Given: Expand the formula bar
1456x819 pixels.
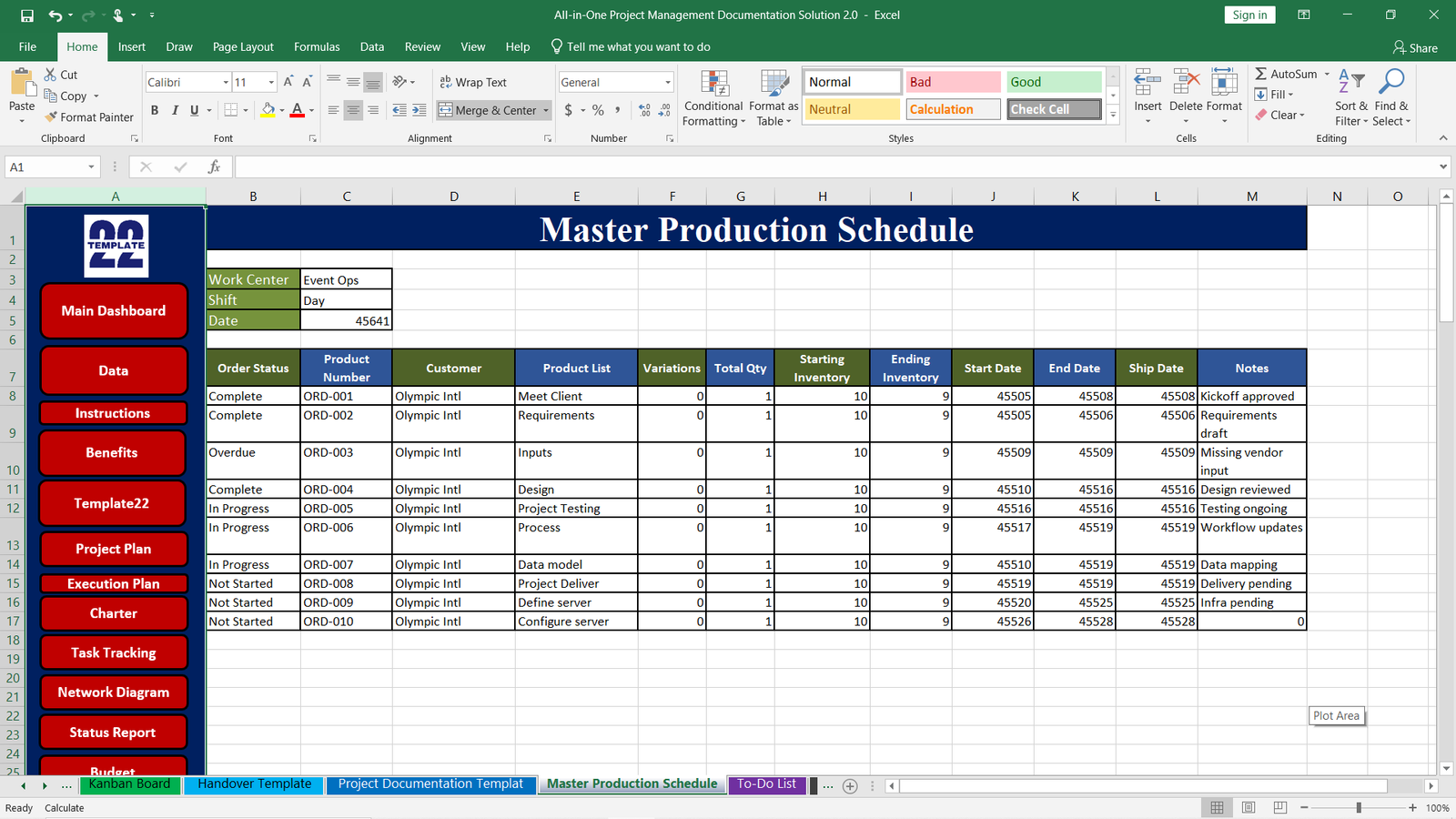Looking at the screenshot, I should pyautogui.click(x=1443, y=167).
